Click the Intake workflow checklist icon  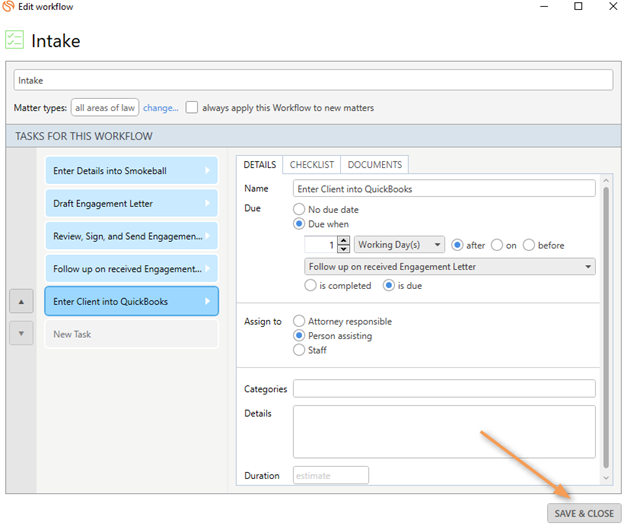(x=14, y=40)
